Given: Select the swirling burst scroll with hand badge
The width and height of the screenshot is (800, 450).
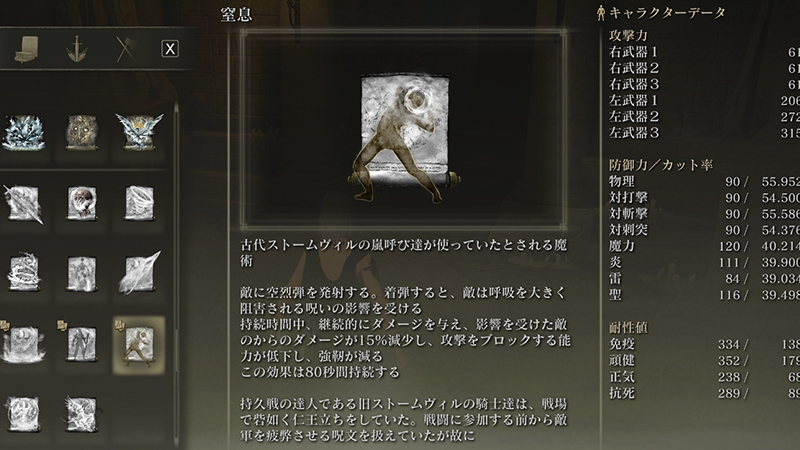Looking at the screenshot, I should [x=23, y=343].
